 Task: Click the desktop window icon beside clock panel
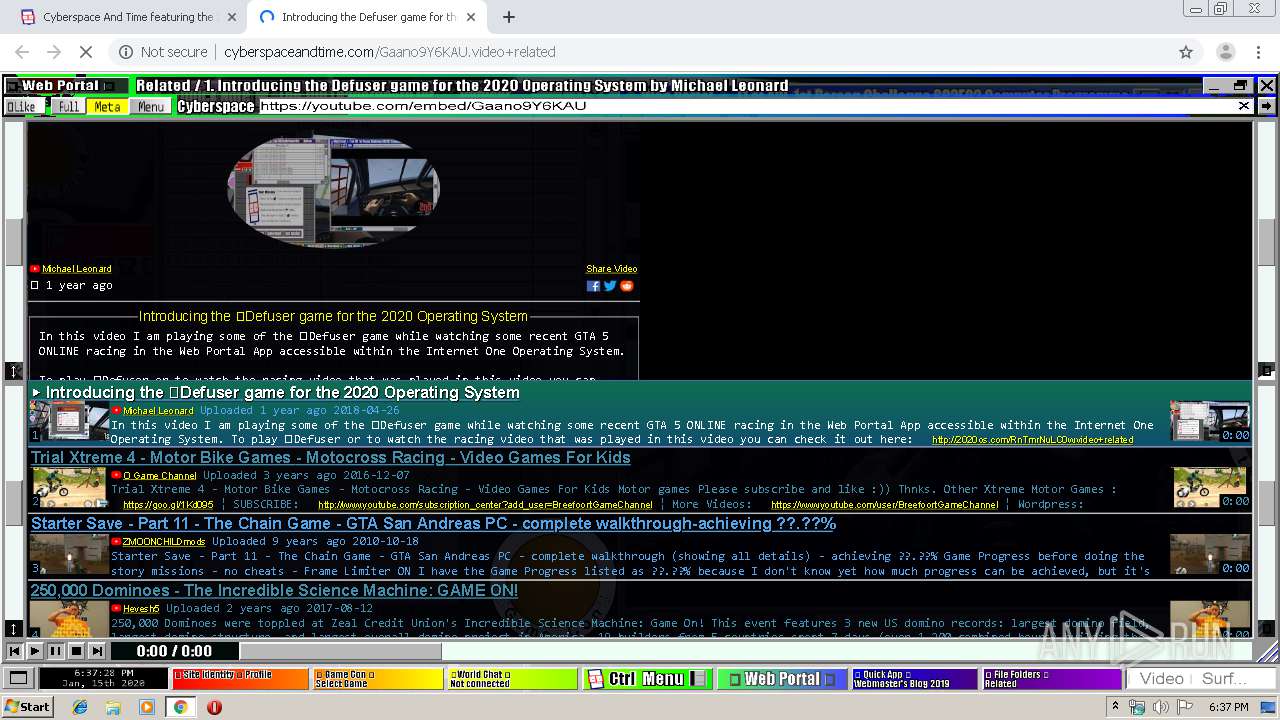click(x=18, y=679)
